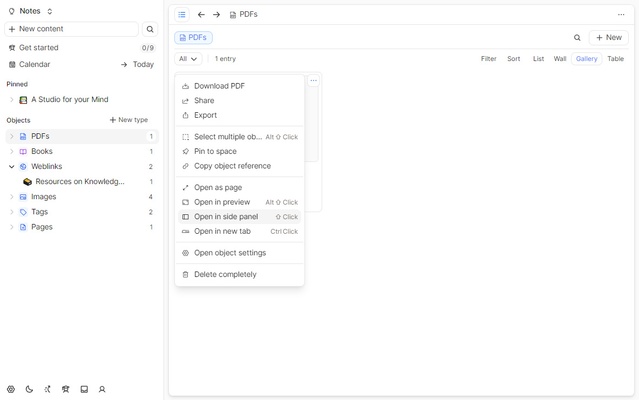Expand the Images tree item

pos(11,197)
